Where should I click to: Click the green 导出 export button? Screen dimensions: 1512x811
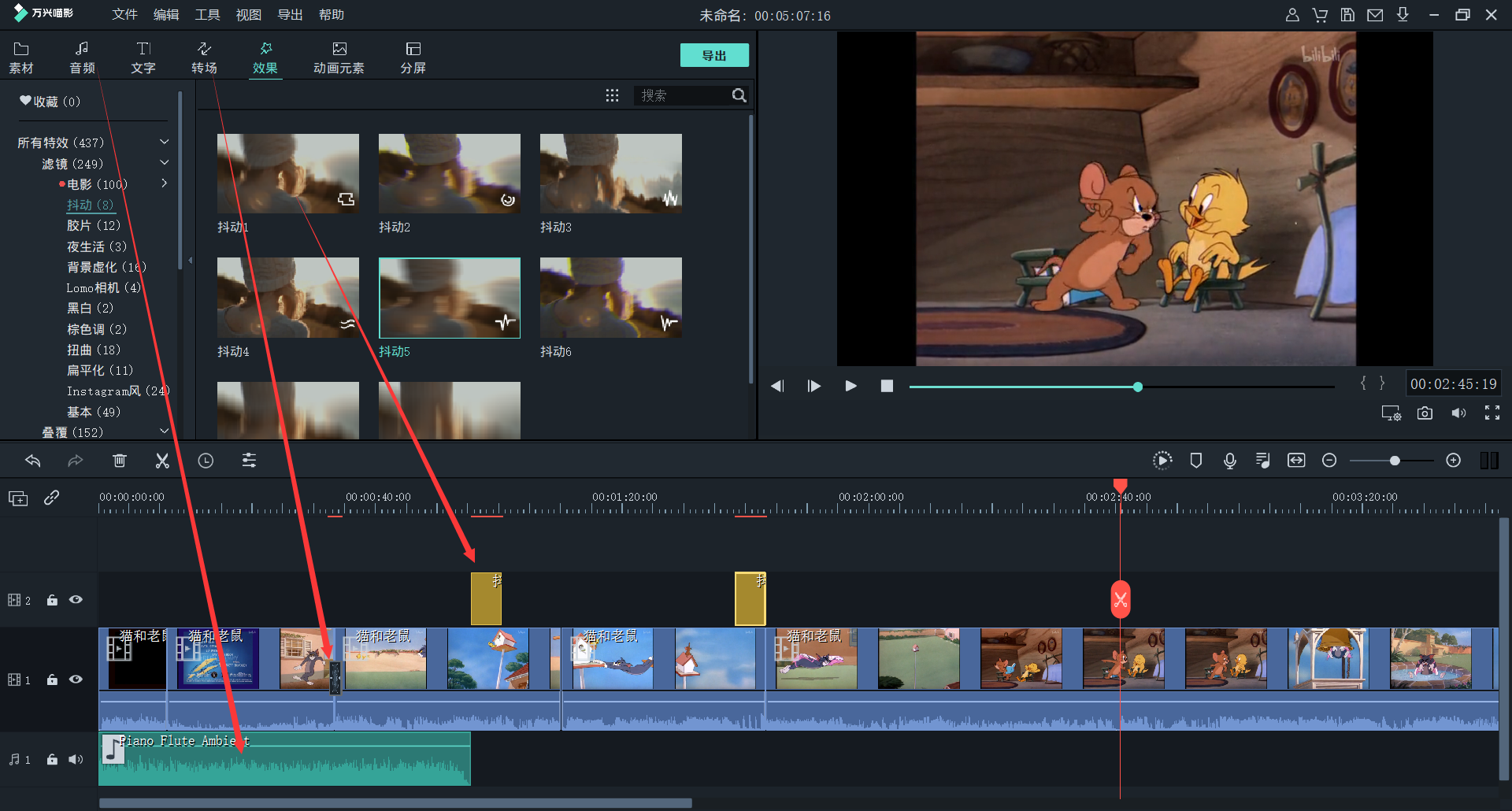(713, 56)
